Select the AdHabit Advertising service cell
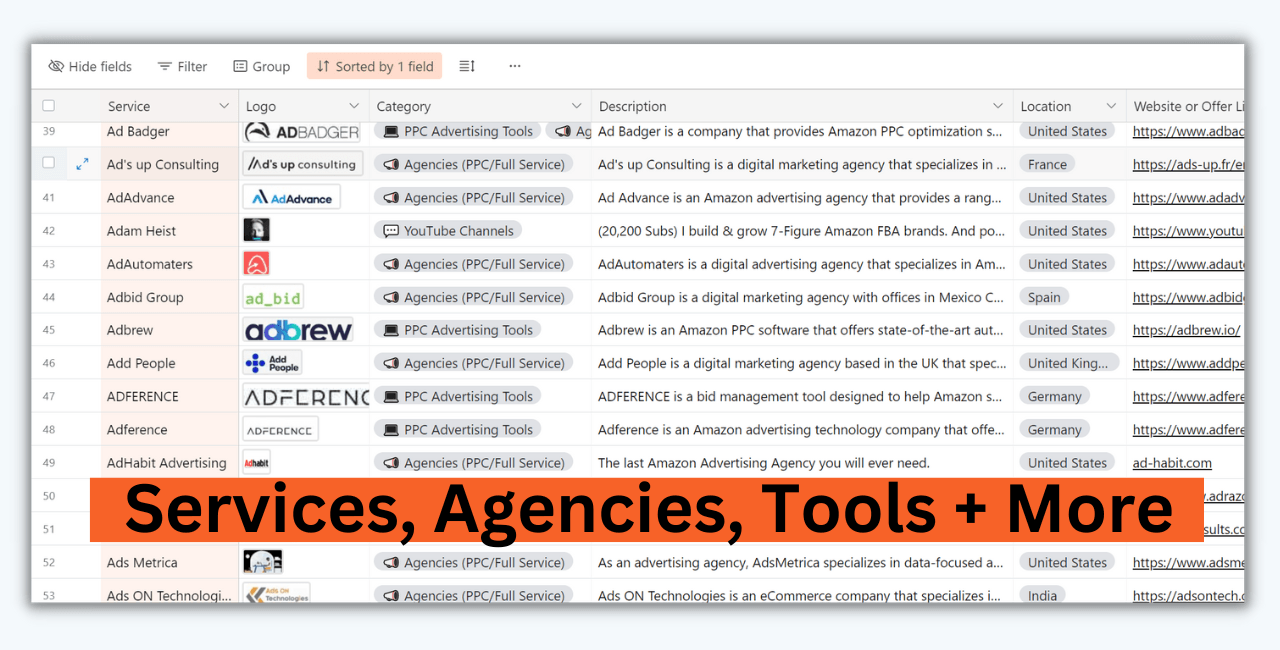 [x=170, y=463]
